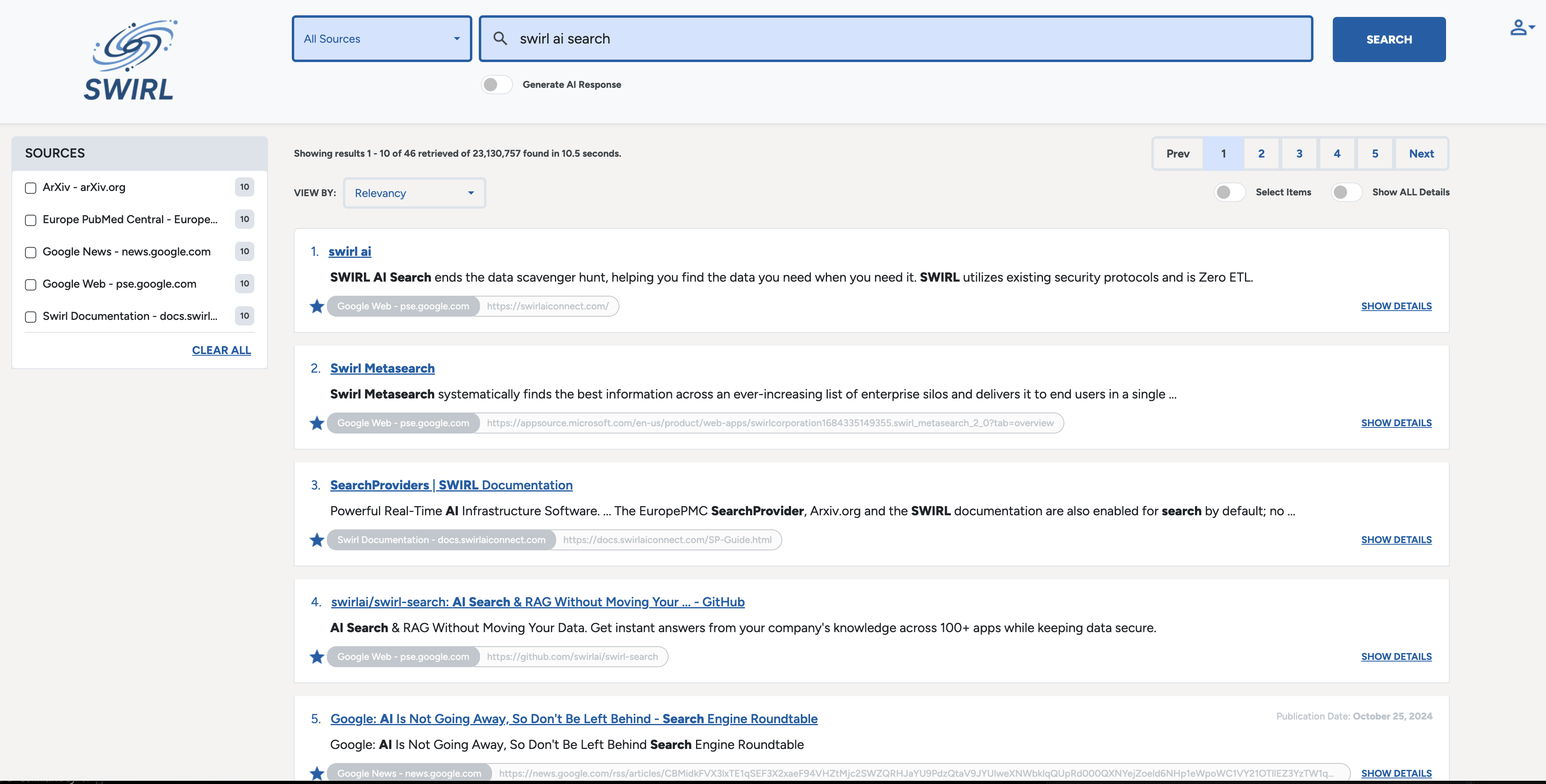Enable the Generate AI Response toggle

point(497,85)
